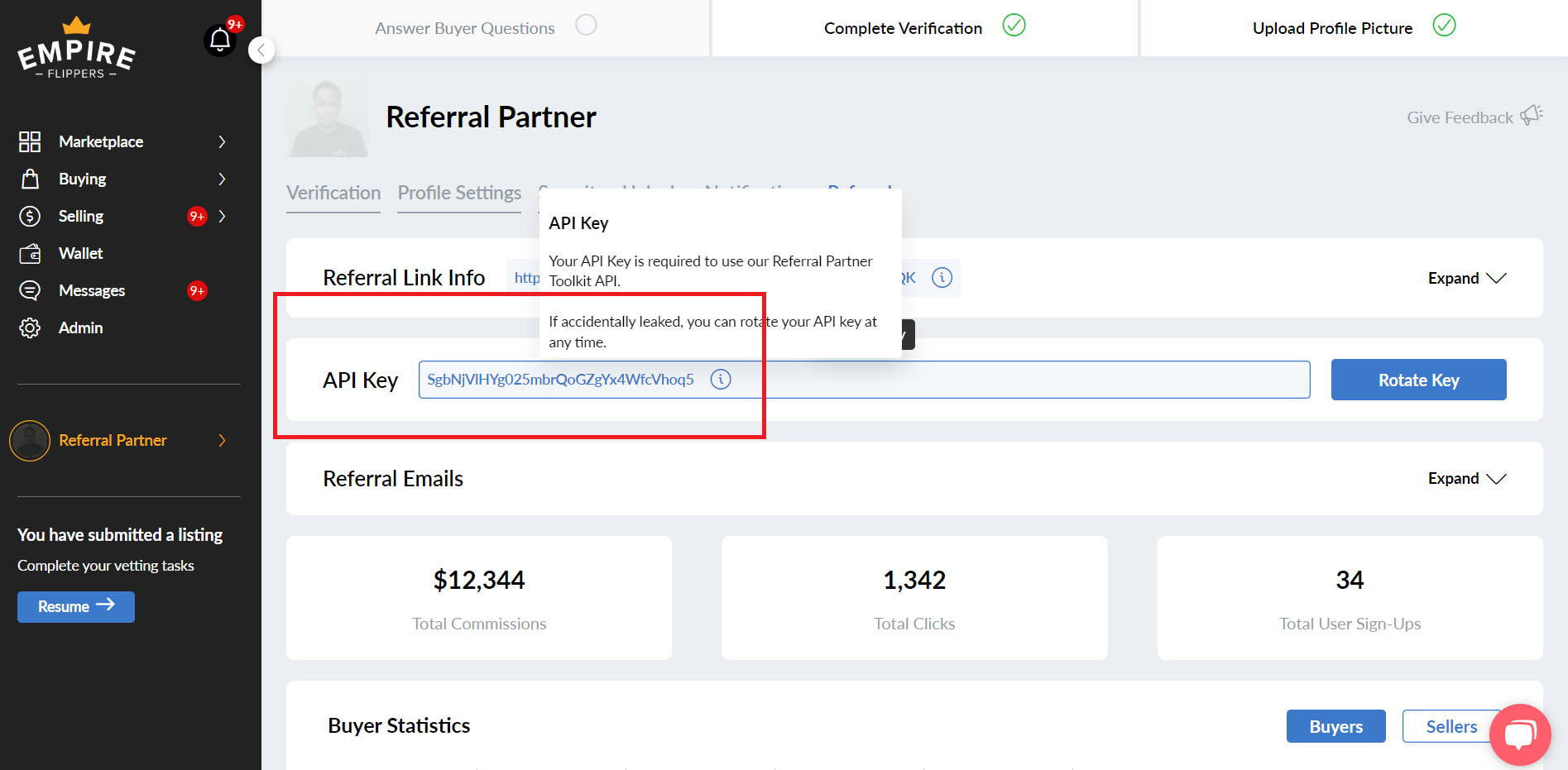Expand the Referral Link Info section
This screenshot has height=770, width=1568.
point(1466,278)
